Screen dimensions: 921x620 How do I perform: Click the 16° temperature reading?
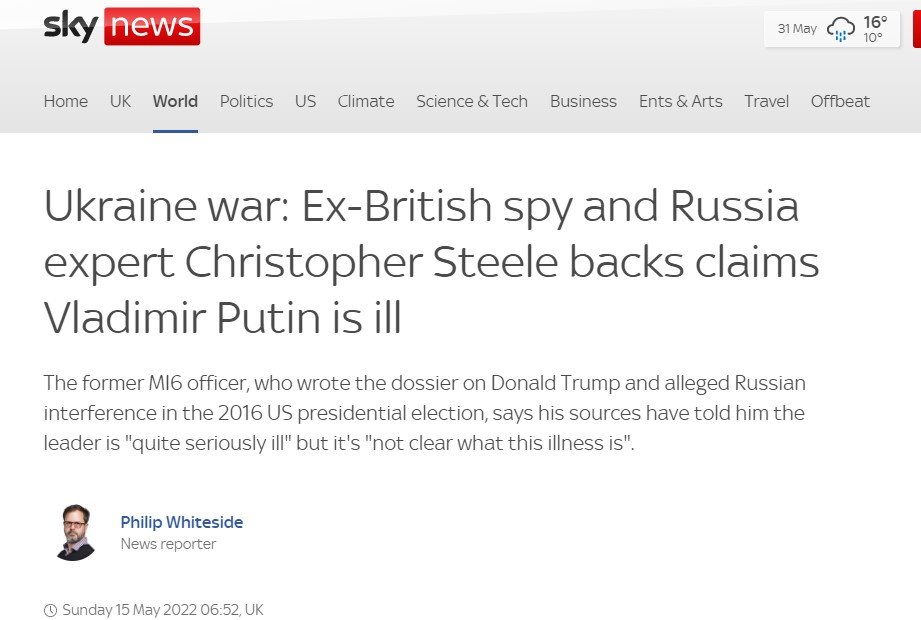[875, 22]
